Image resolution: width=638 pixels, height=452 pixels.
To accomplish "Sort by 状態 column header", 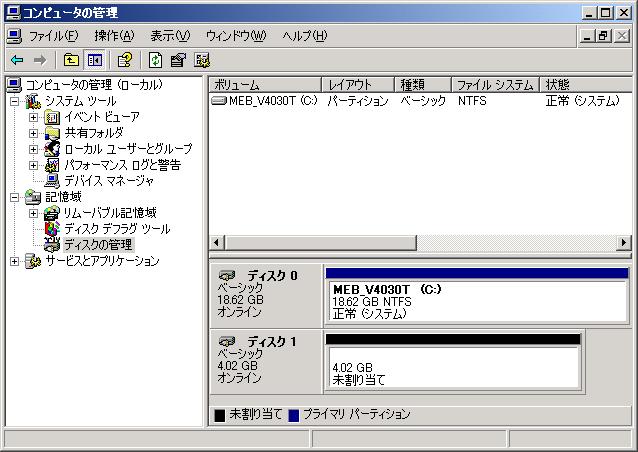I will pyautogui.click(x=586, y=85).
